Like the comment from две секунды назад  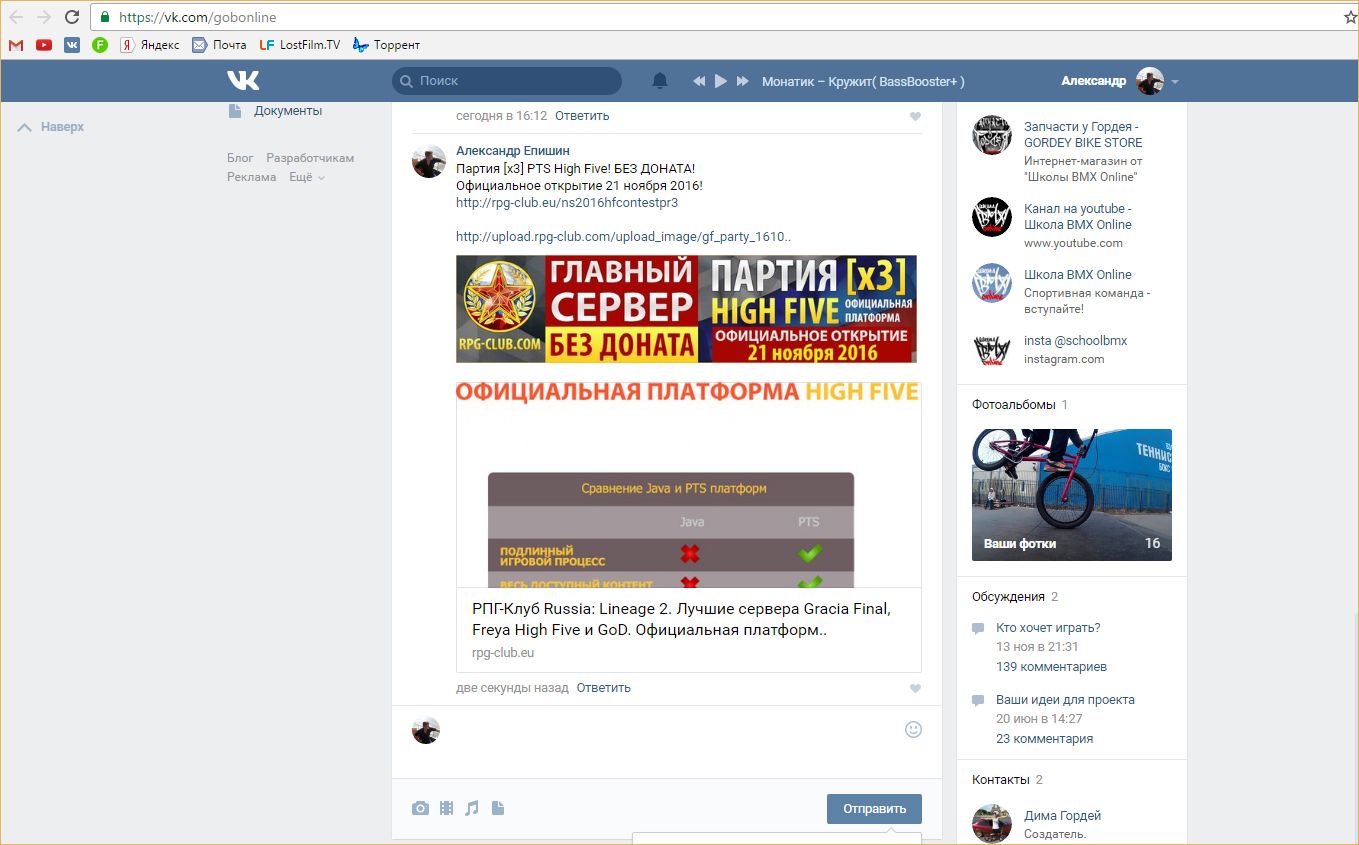pyautogui.click(x=915, y=689)
